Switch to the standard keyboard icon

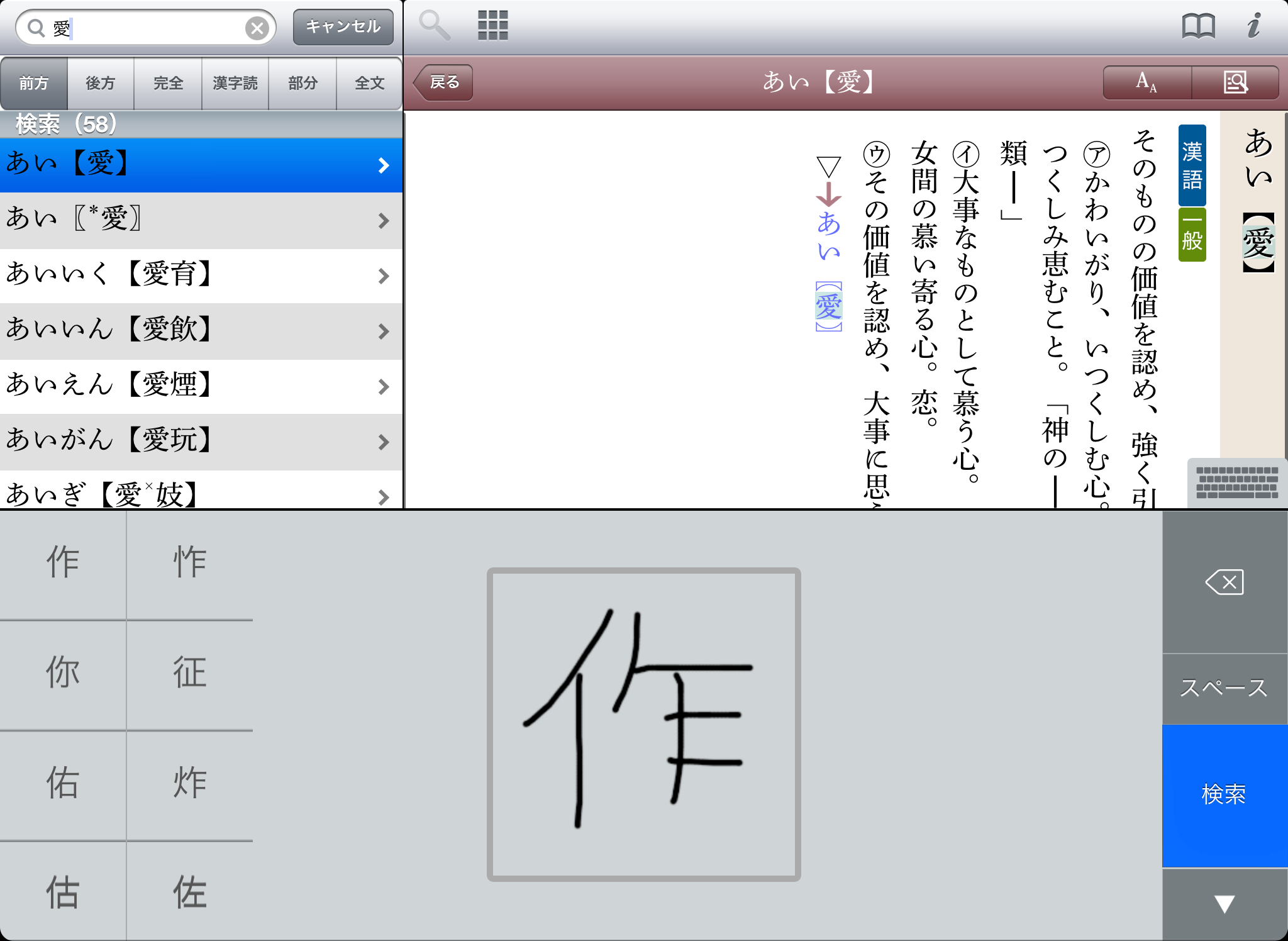pyautogui.click(x=1236, y=482)
